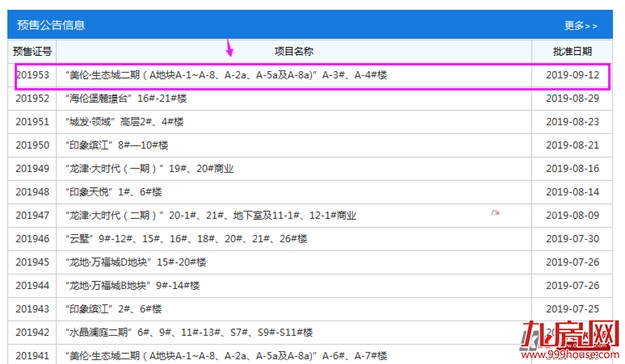The width and height of the screenshot is (625, 364).
Task: Select permit number 201941
Action: 32,356
